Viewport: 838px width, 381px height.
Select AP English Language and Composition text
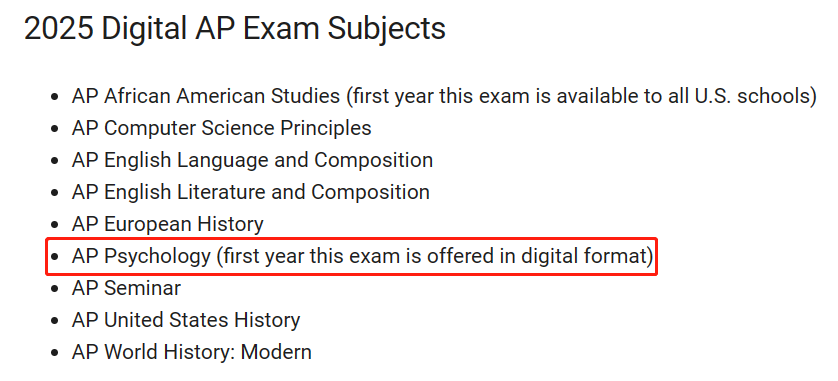tap(252, 160)
